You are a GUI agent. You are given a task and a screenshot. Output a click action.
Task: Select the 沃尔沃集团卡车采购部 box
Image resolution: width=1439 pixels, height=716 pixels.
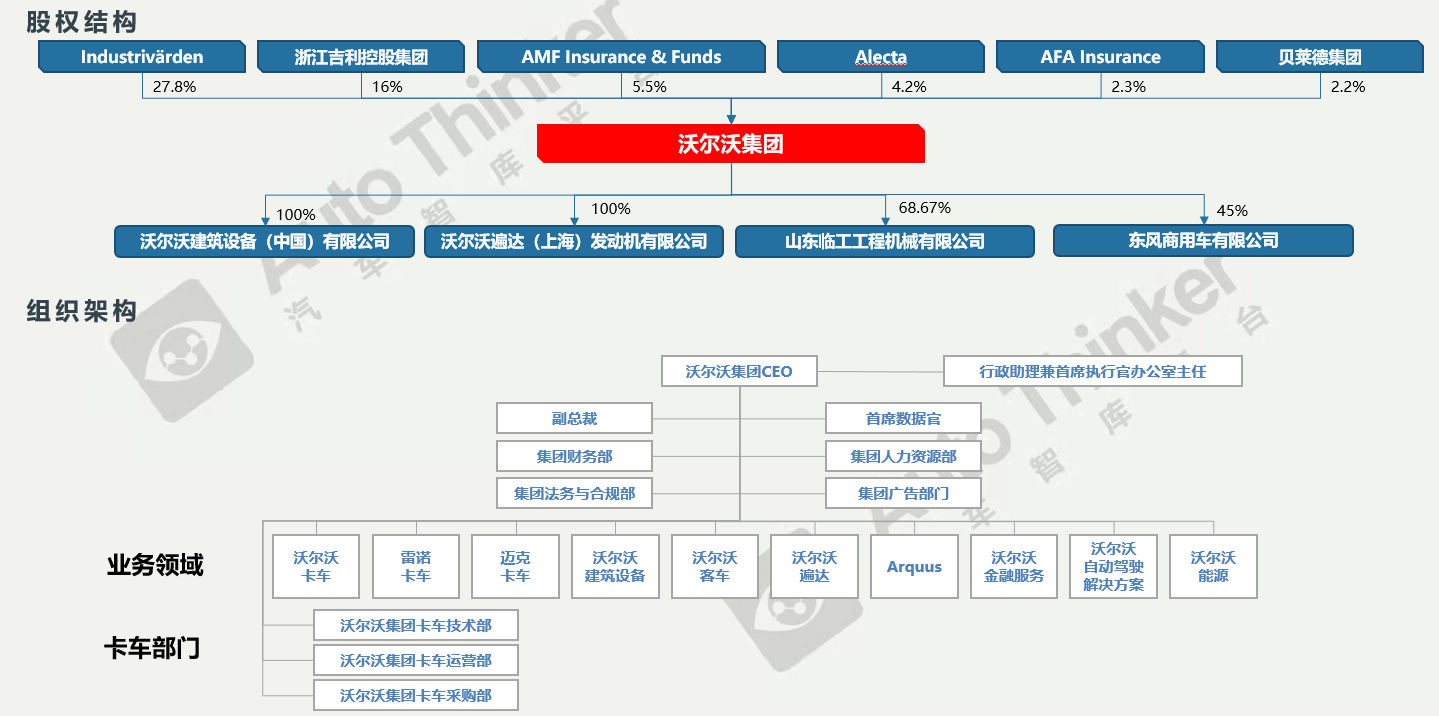[416, 696]
